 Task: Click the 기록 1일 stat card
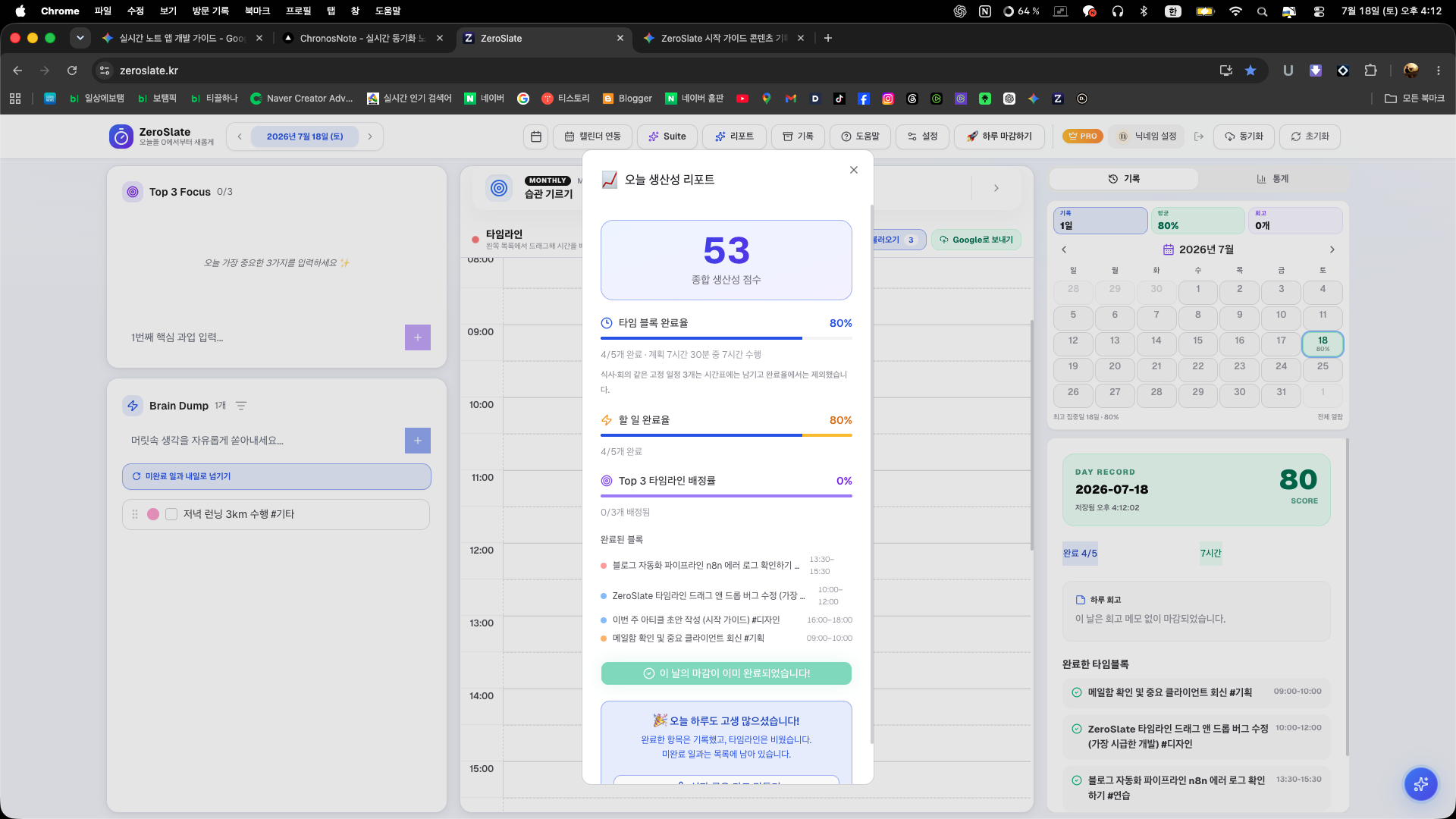click(x=1100, y=220)
